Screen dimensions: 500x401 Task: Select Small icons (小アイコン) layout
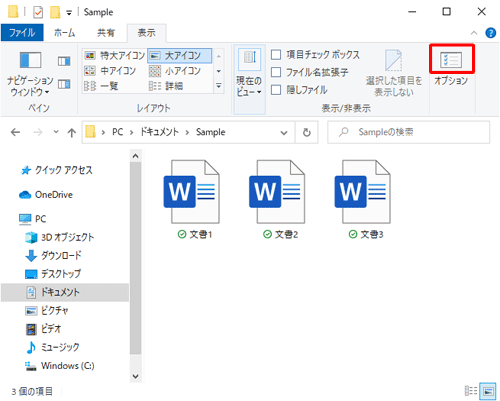[175, 71]
